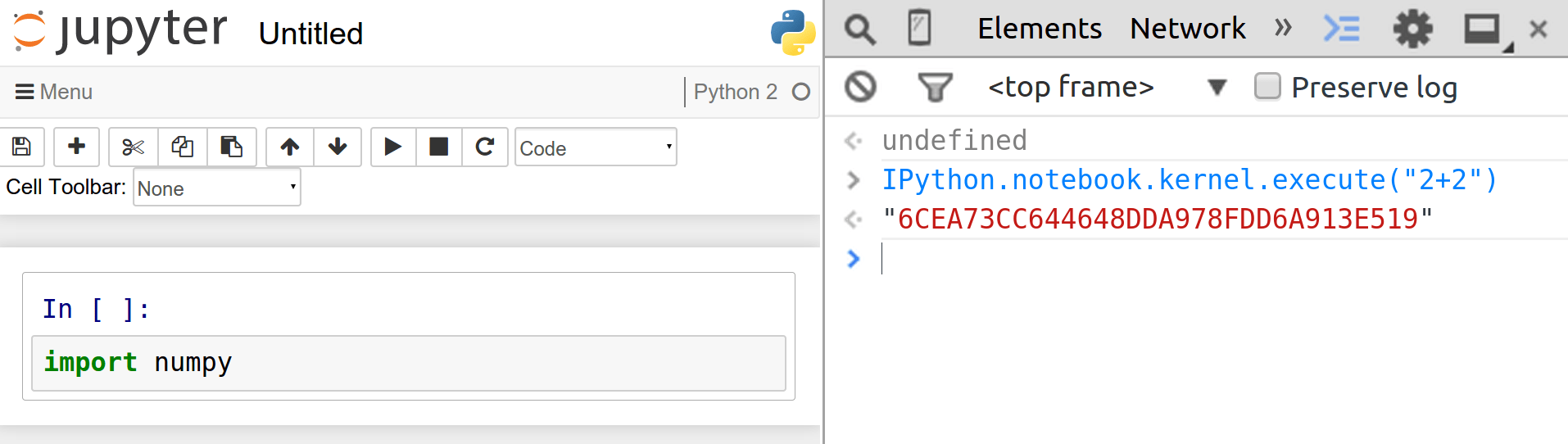Paste cell with the clipboard icon
Image resolution: width=1568 pixels, height=444 pixels.
[232, 147]
